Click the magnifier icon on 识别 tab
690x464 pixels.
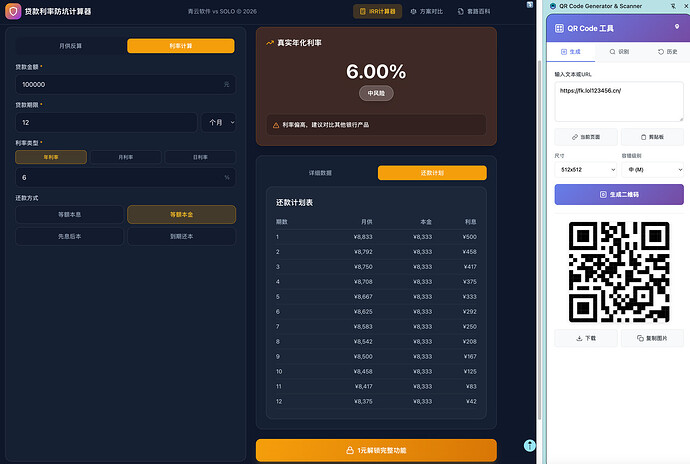[612, 52]
